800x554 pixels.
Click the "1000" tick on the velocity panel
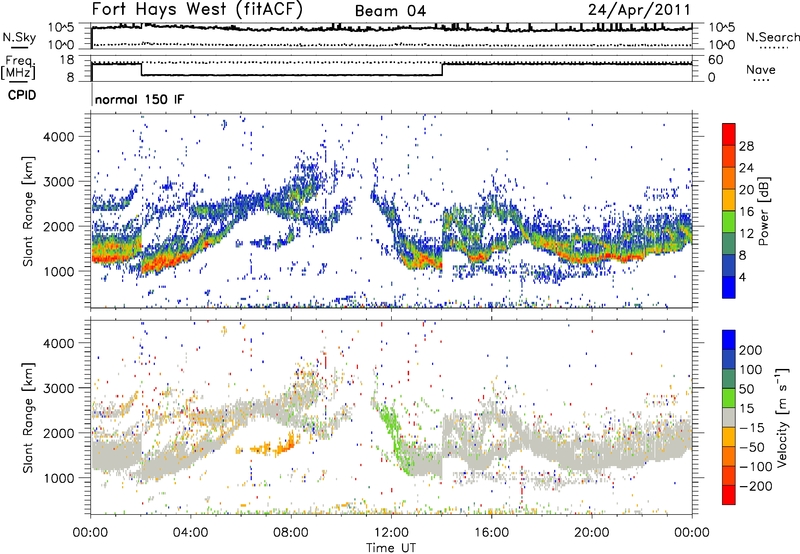tap(59, 478)
